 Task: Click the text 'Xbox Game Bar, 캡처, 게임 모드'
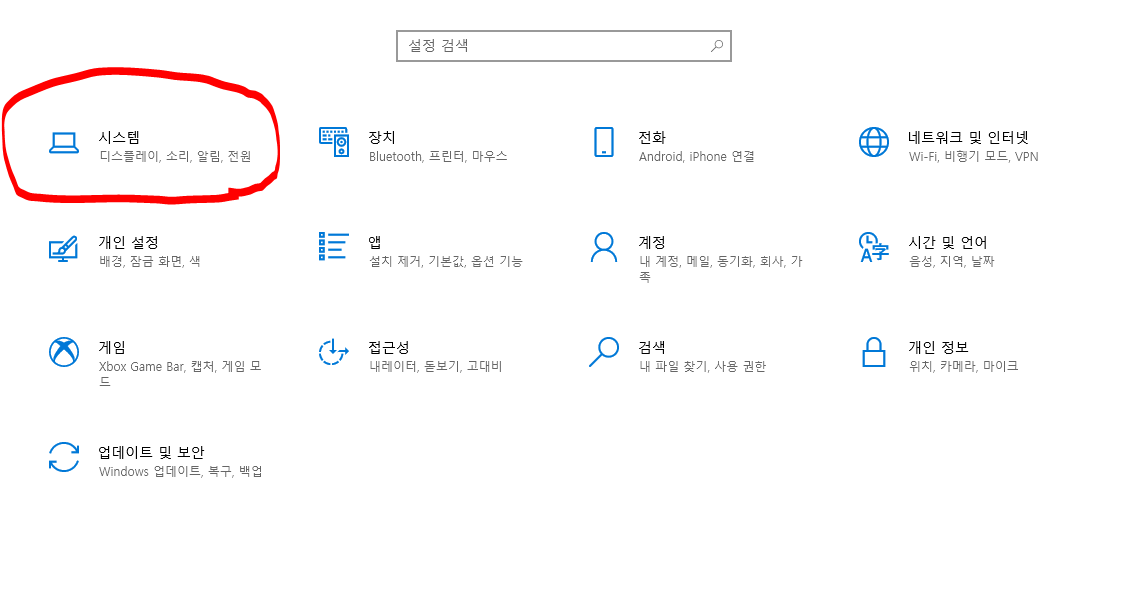(x=180, y=374)
